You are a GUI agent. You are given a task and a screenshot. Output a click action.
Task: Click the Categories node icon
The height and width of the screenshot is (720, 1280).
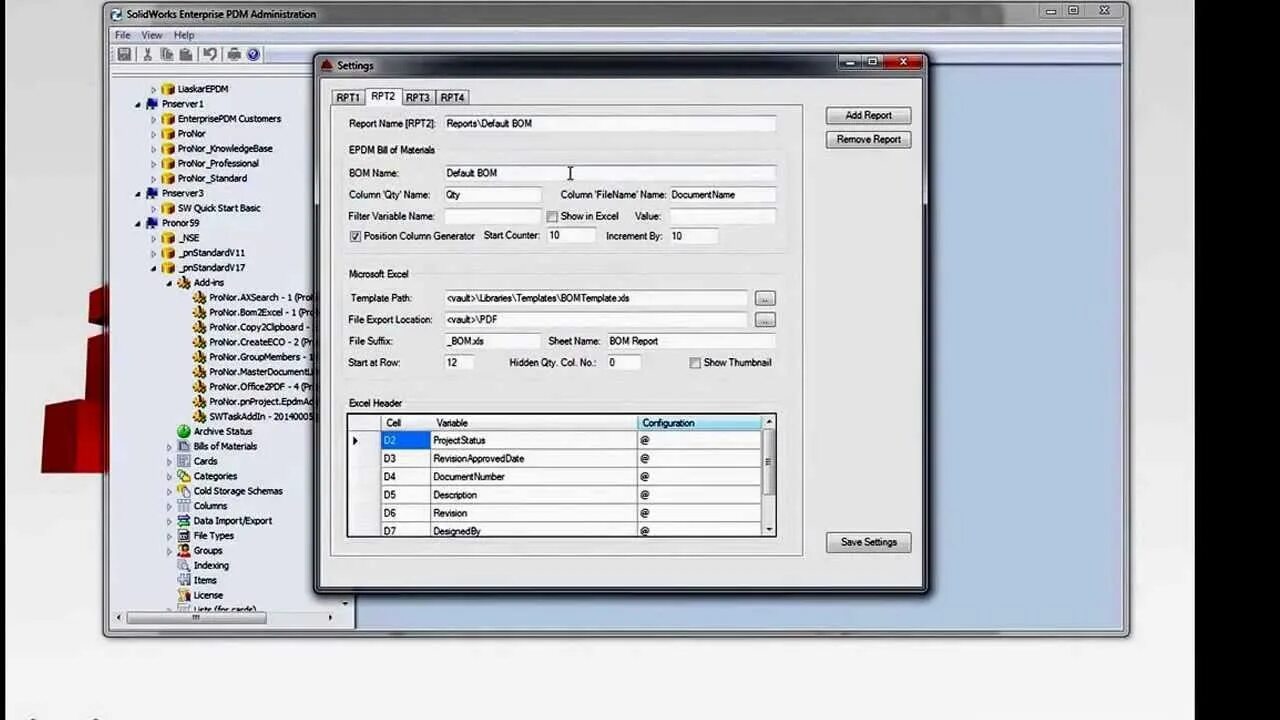(184, 476)
